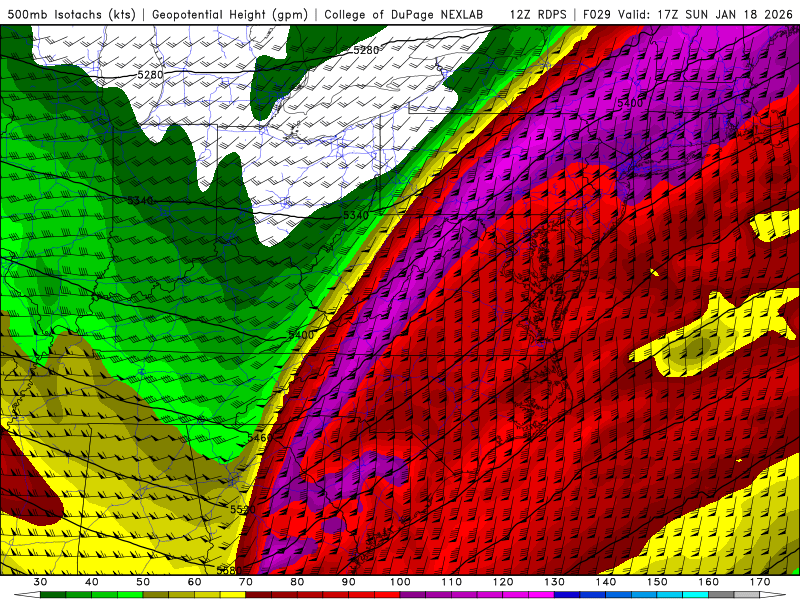
Task: Click the 'Geopotential Height (gpm)' header text
Action: 230,15
